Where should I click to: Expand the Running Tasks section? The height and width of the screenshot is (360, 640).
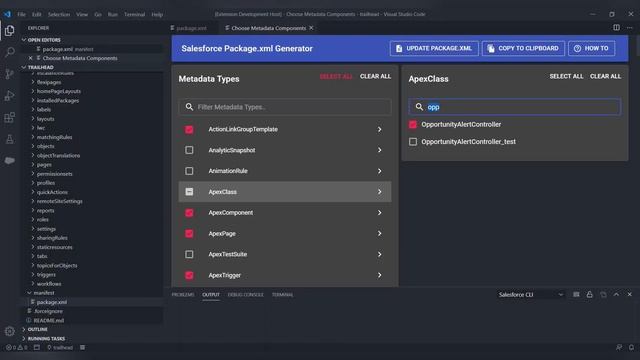click(46, 338)
